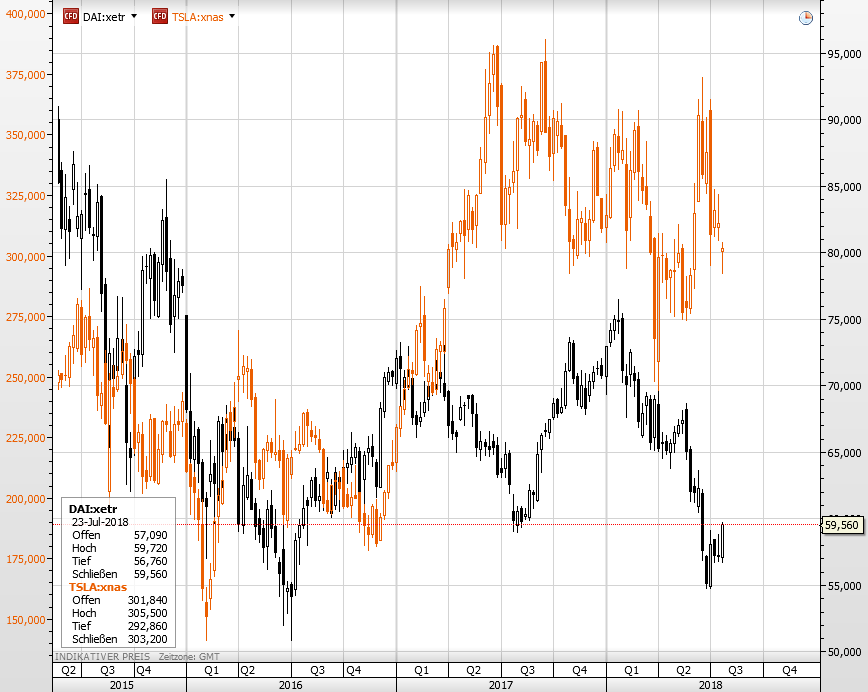This screenshot has height=692, width=868.
Task: Select the DAI:xetr label in chart header
Action: [x=104, y=17]
